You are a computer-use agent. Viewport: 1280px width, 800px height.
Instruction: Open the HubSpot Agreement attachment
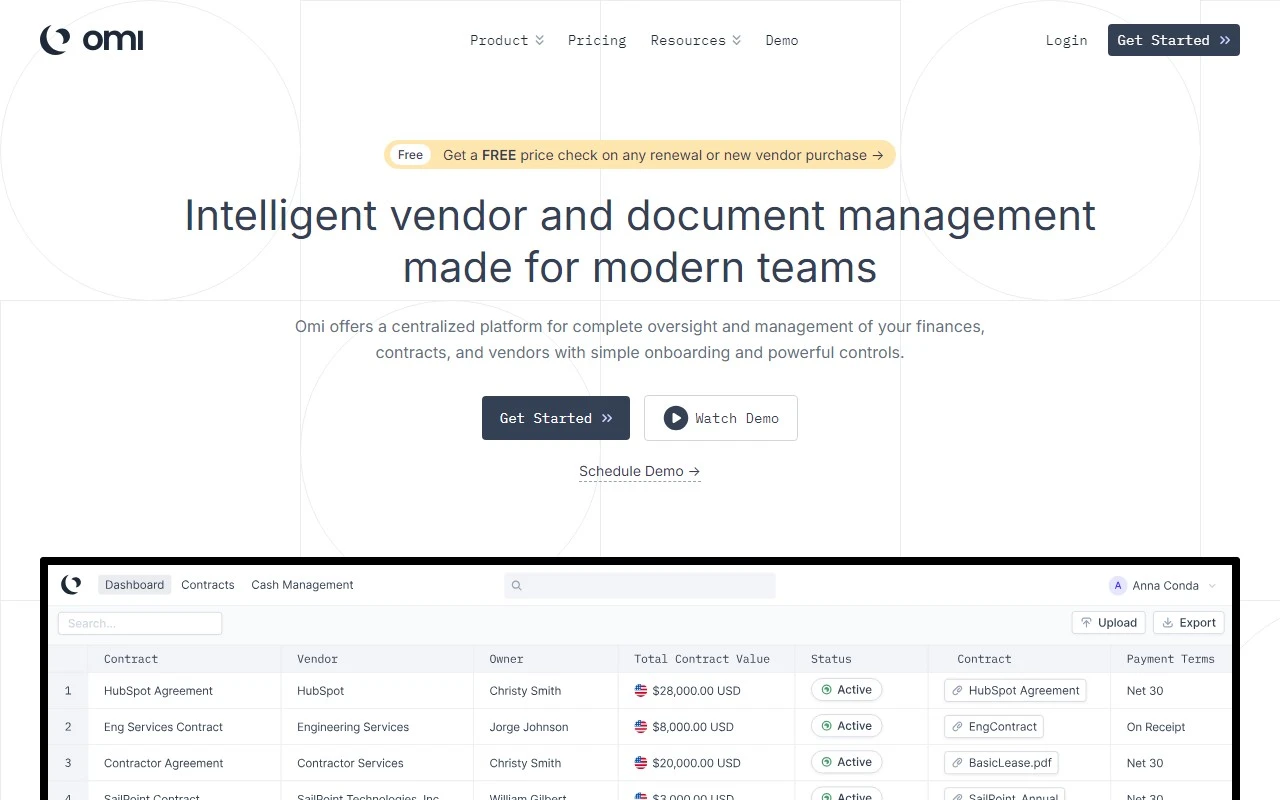tap(1015, 690)
